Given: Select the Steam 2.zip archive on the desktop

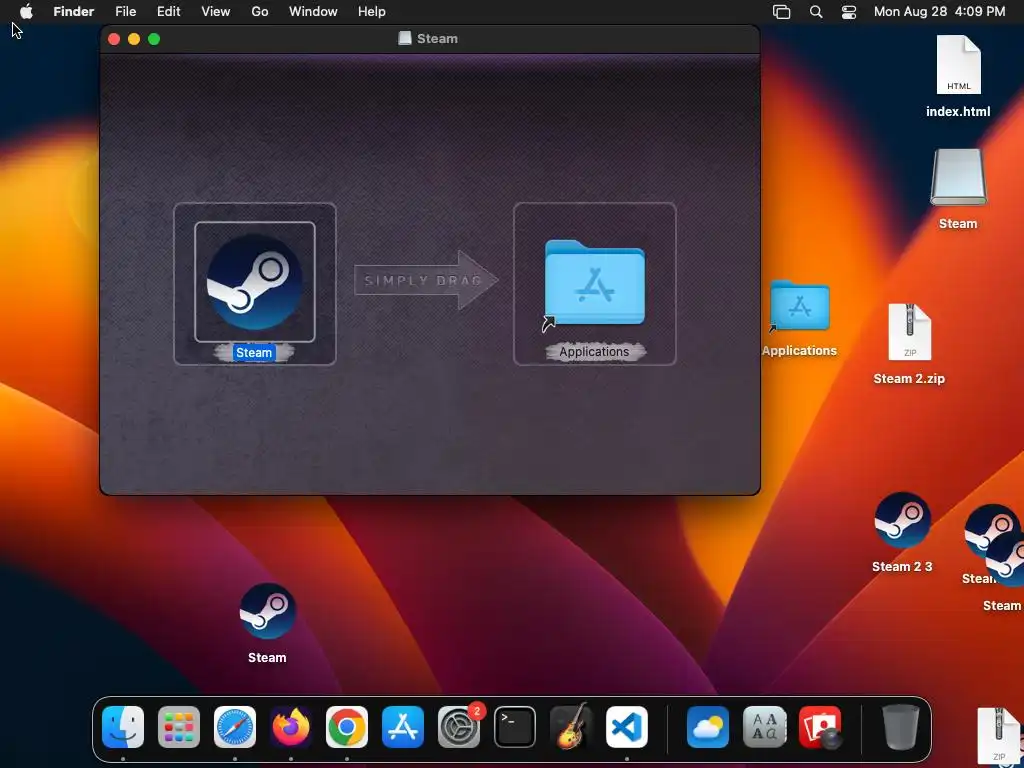Looking at the screenshot, I should (910, 332).
